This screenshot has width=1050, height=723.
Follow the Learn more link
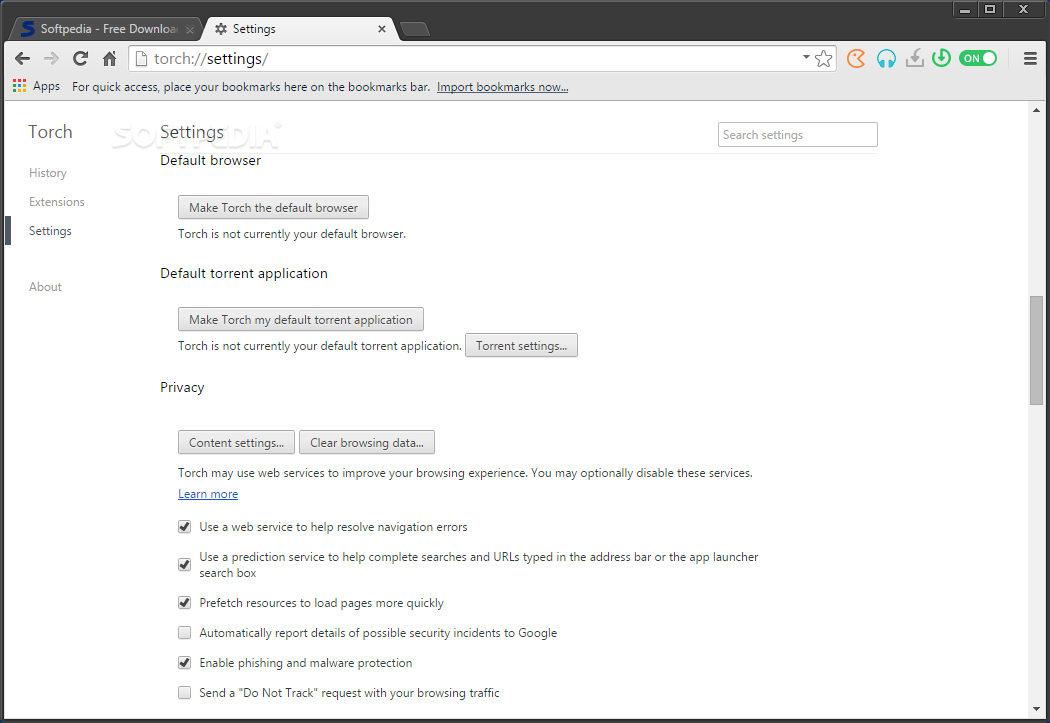click(208, 494)
